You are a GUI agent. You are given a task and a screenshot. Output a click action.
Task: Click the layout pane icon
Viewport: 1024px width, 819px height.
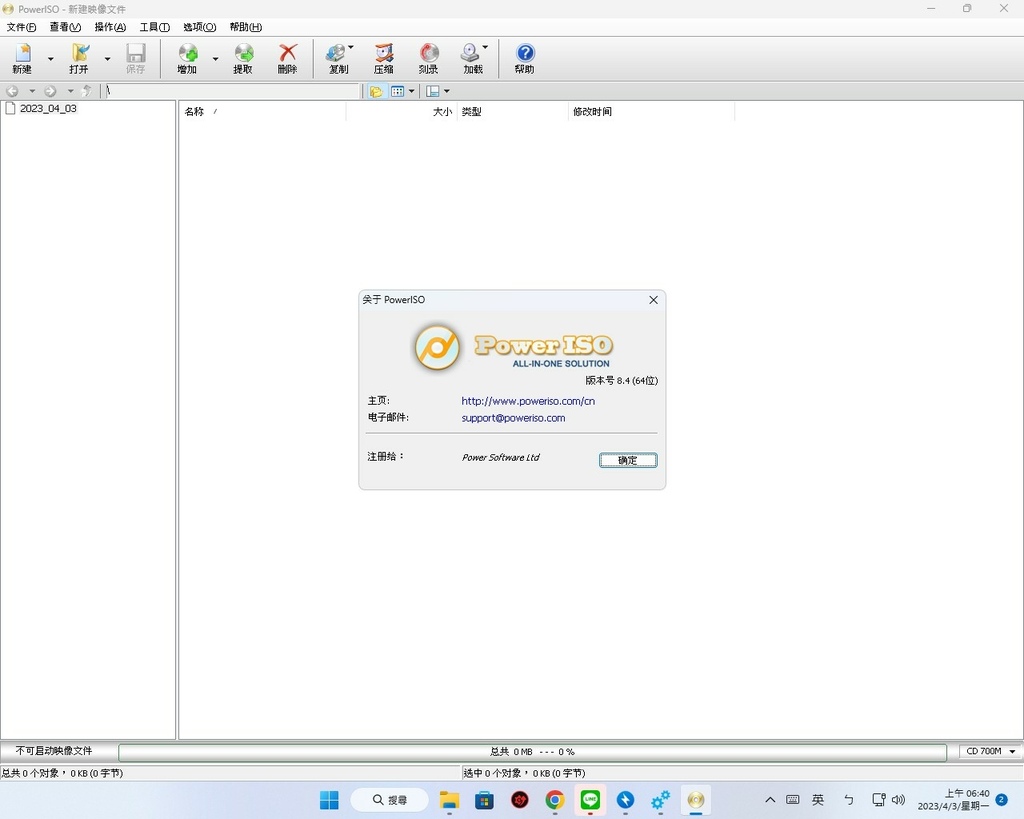[432, 91]
